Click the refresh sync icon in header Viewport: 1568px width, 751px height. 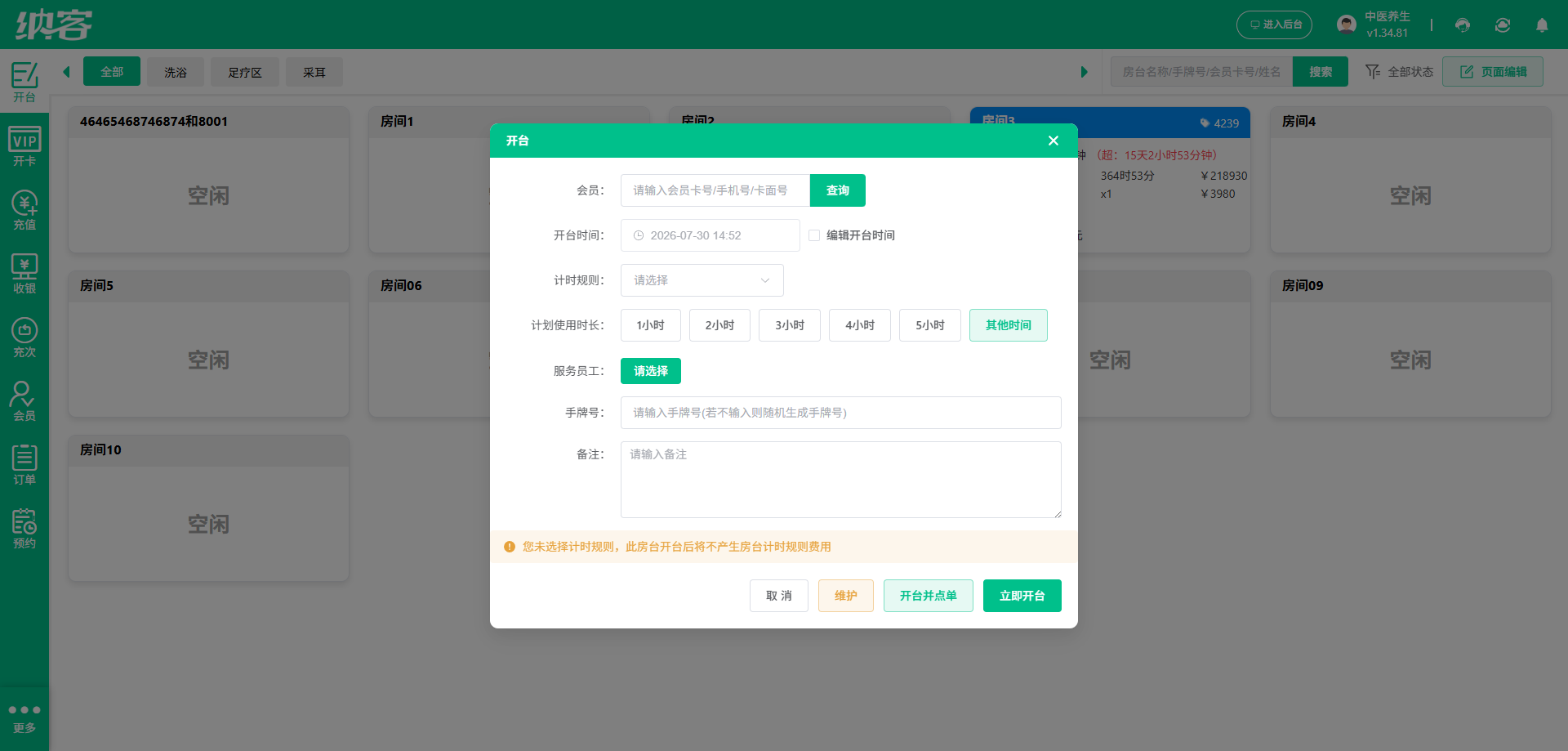pos(1503,25)
